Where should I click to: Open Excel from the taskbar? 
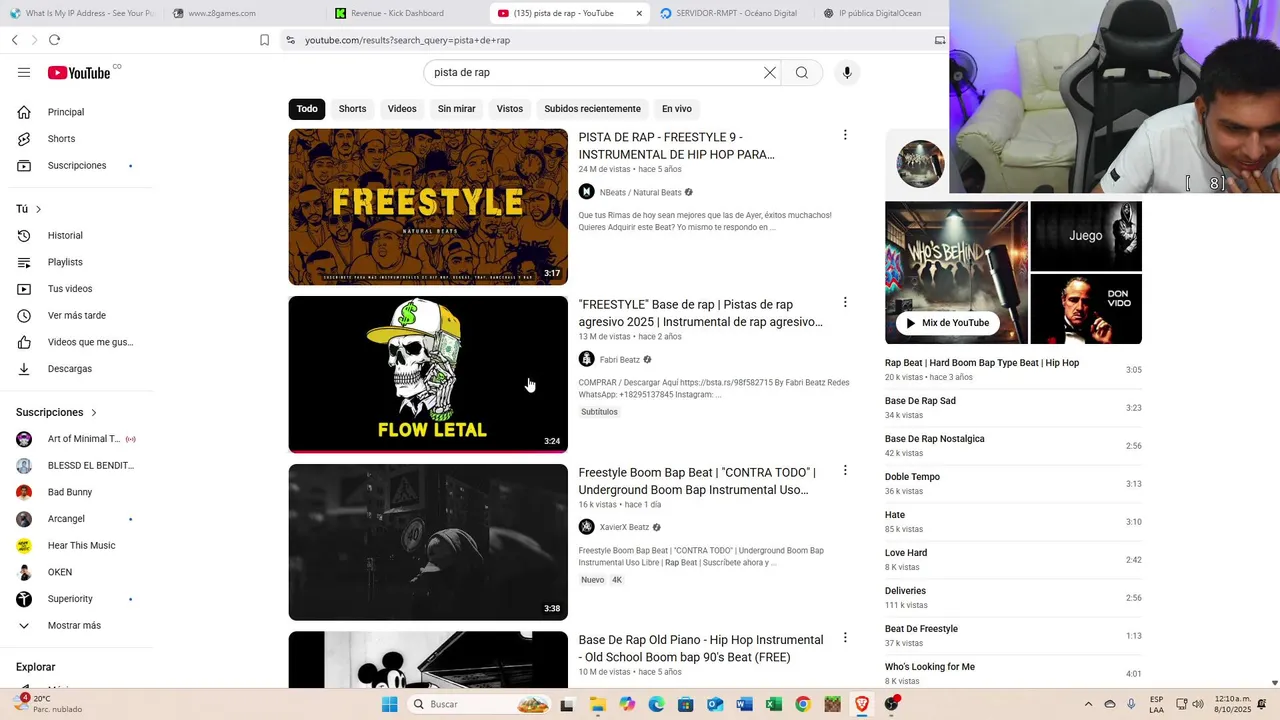click(x=773, y=704)
